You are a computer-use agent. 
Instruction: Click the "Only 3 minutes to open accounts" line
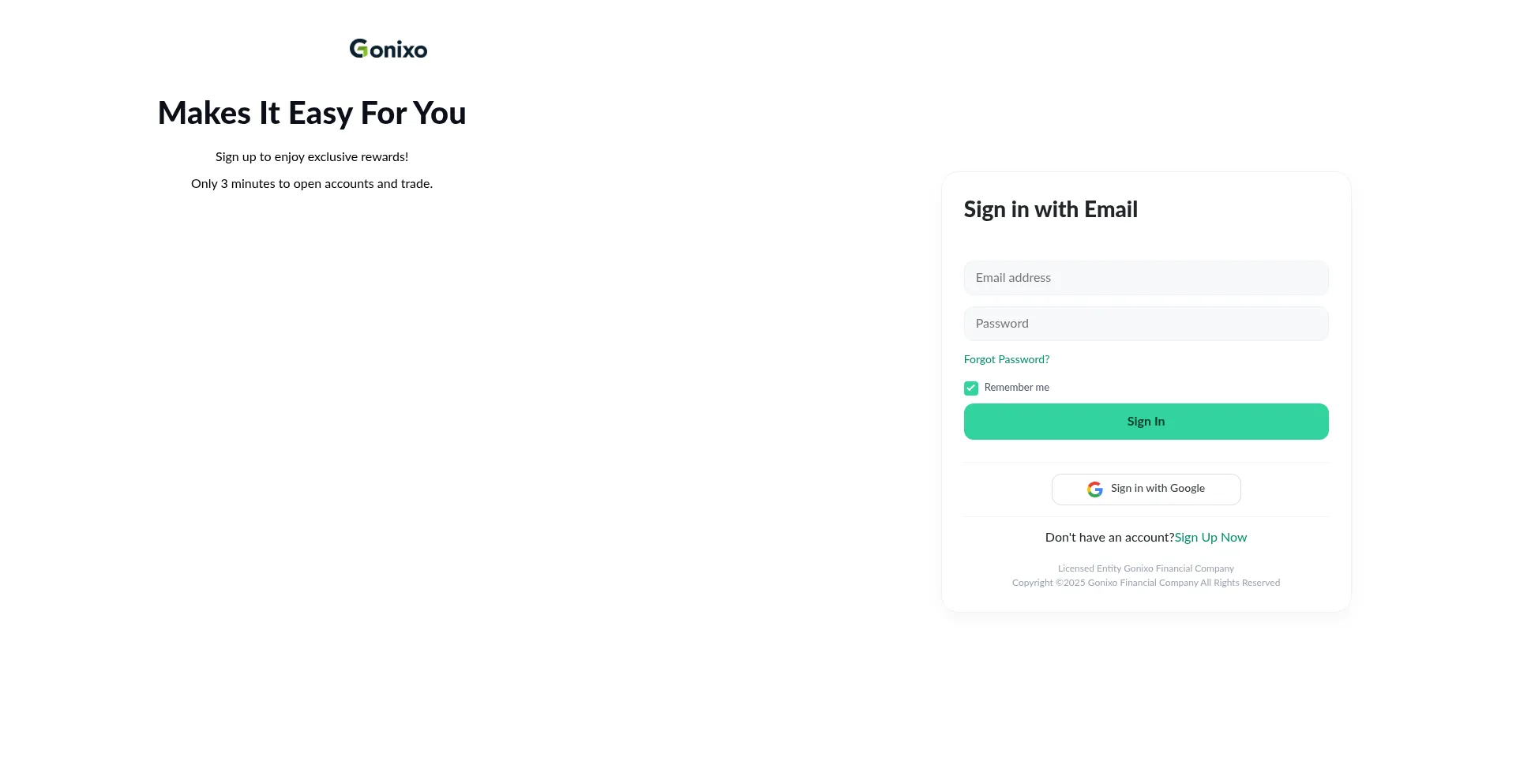coord(312,184)
